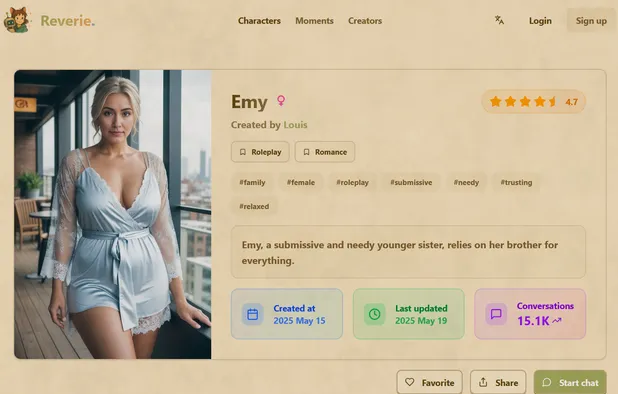Click the calendar icon in Created at card
Screen dimensions: 618x394
253,314
